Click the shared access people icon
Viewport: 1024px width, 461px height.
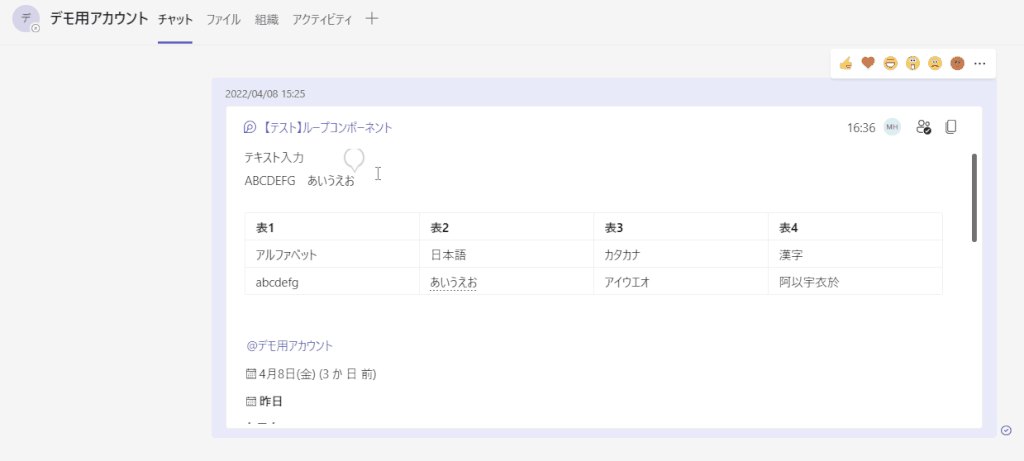tap(923, 127)
